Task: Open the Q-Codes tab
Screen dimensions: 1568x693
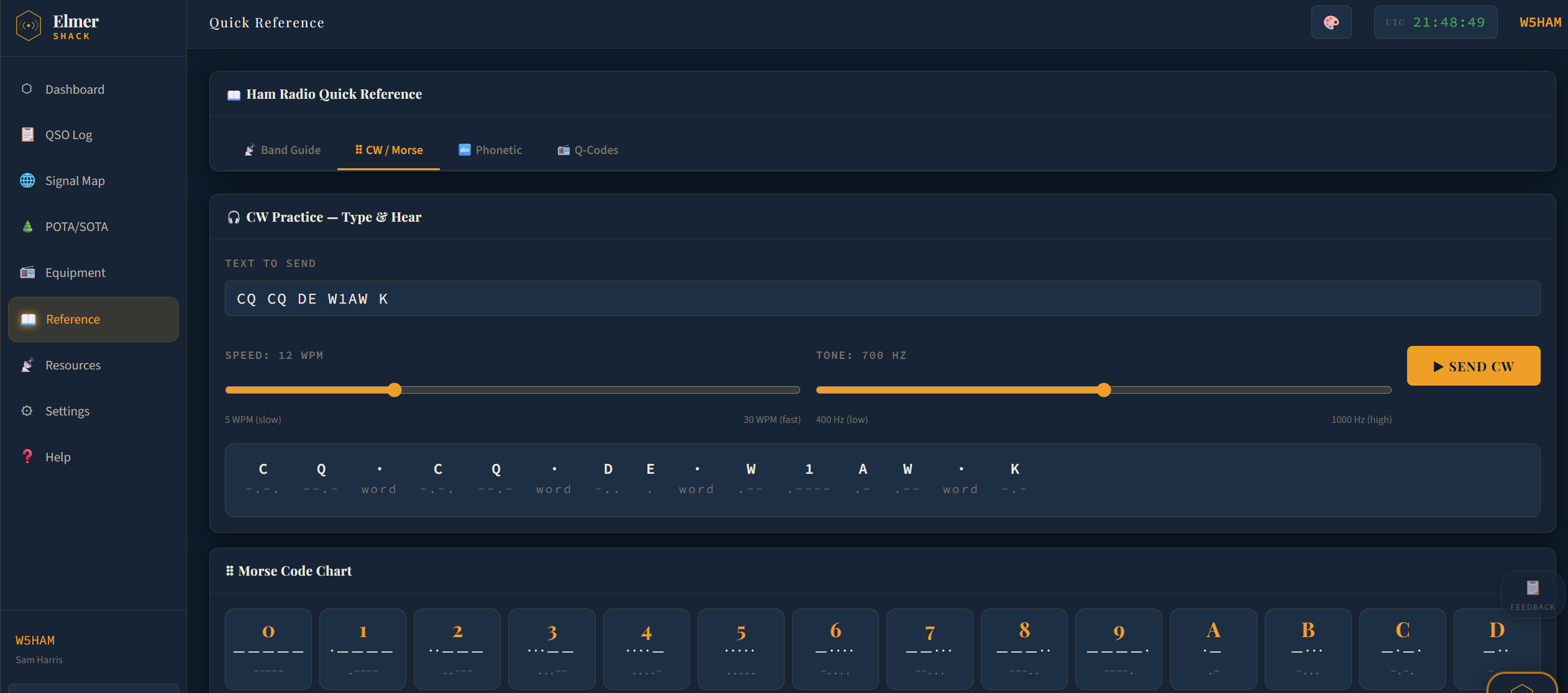Action: pos(588,150)
